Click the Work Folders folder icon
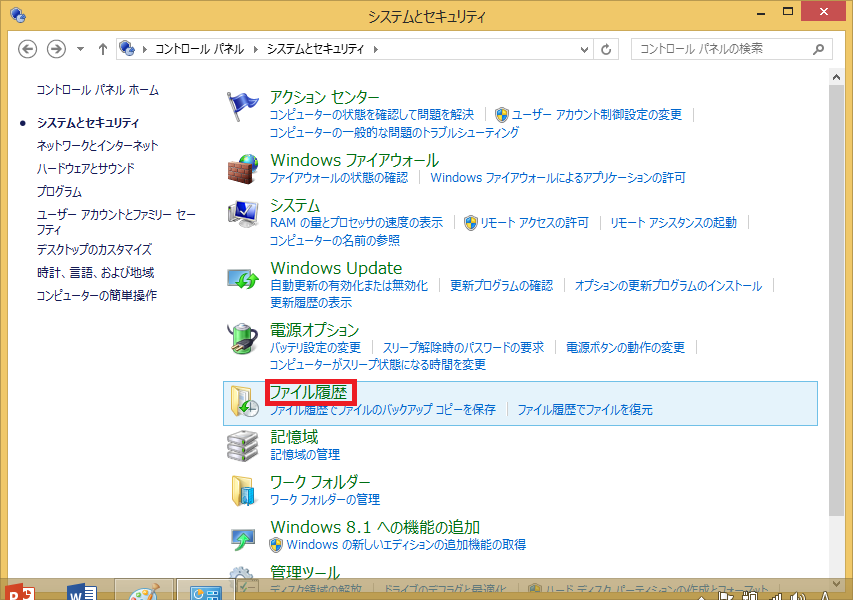Viewport: 853px width, 600px height. point(243,491)
